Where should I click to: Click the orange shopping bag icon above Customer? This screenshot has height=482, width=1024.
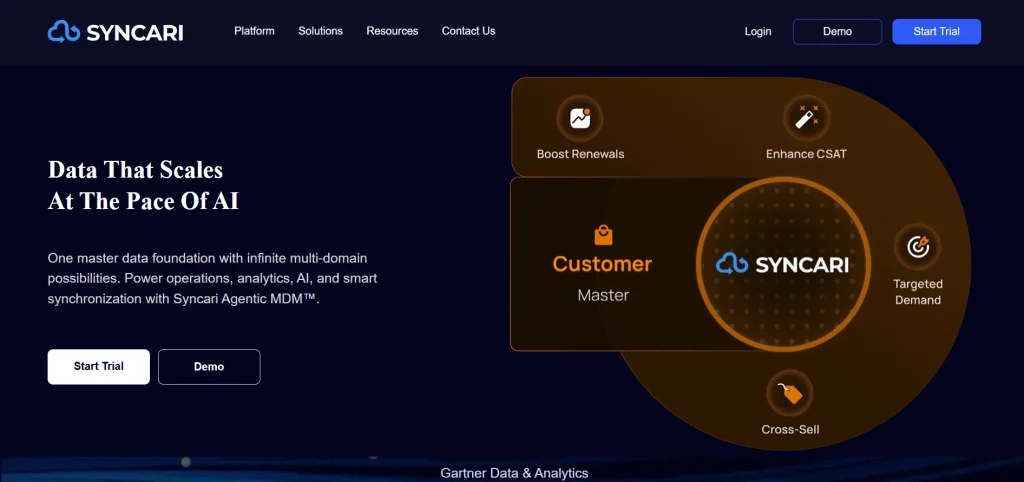pos(602,236)
